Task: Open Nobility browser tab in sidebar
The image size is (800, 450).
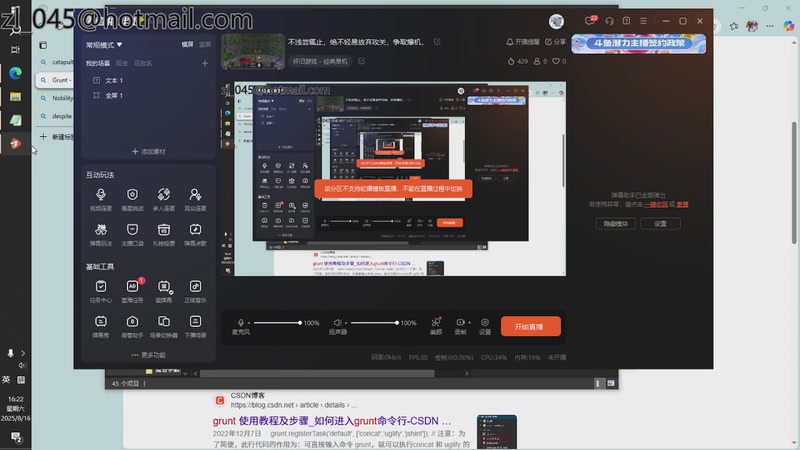Action: click(55, 98)
